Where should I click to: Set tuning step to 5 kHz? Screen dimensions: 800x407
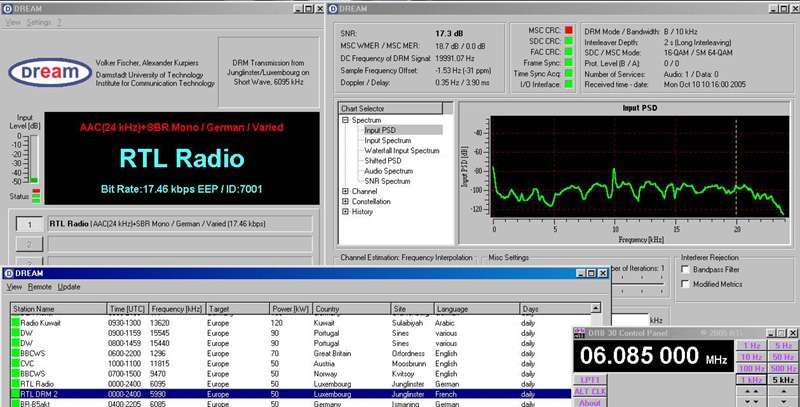click(x=783, y=380)
